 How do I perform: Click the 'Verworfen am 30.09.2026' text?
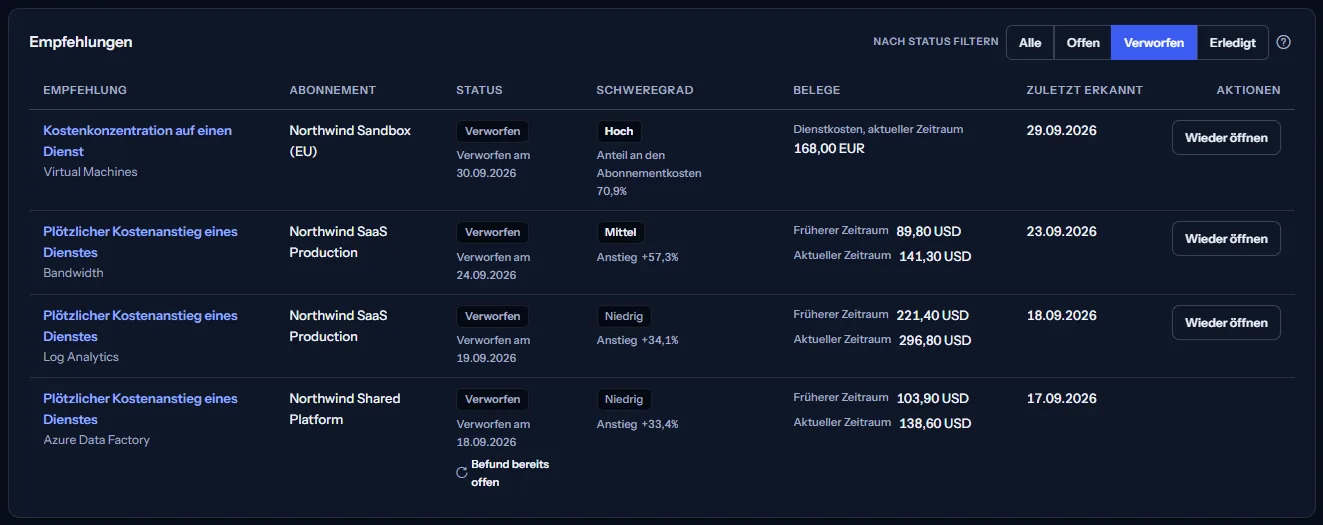[493, 165]
